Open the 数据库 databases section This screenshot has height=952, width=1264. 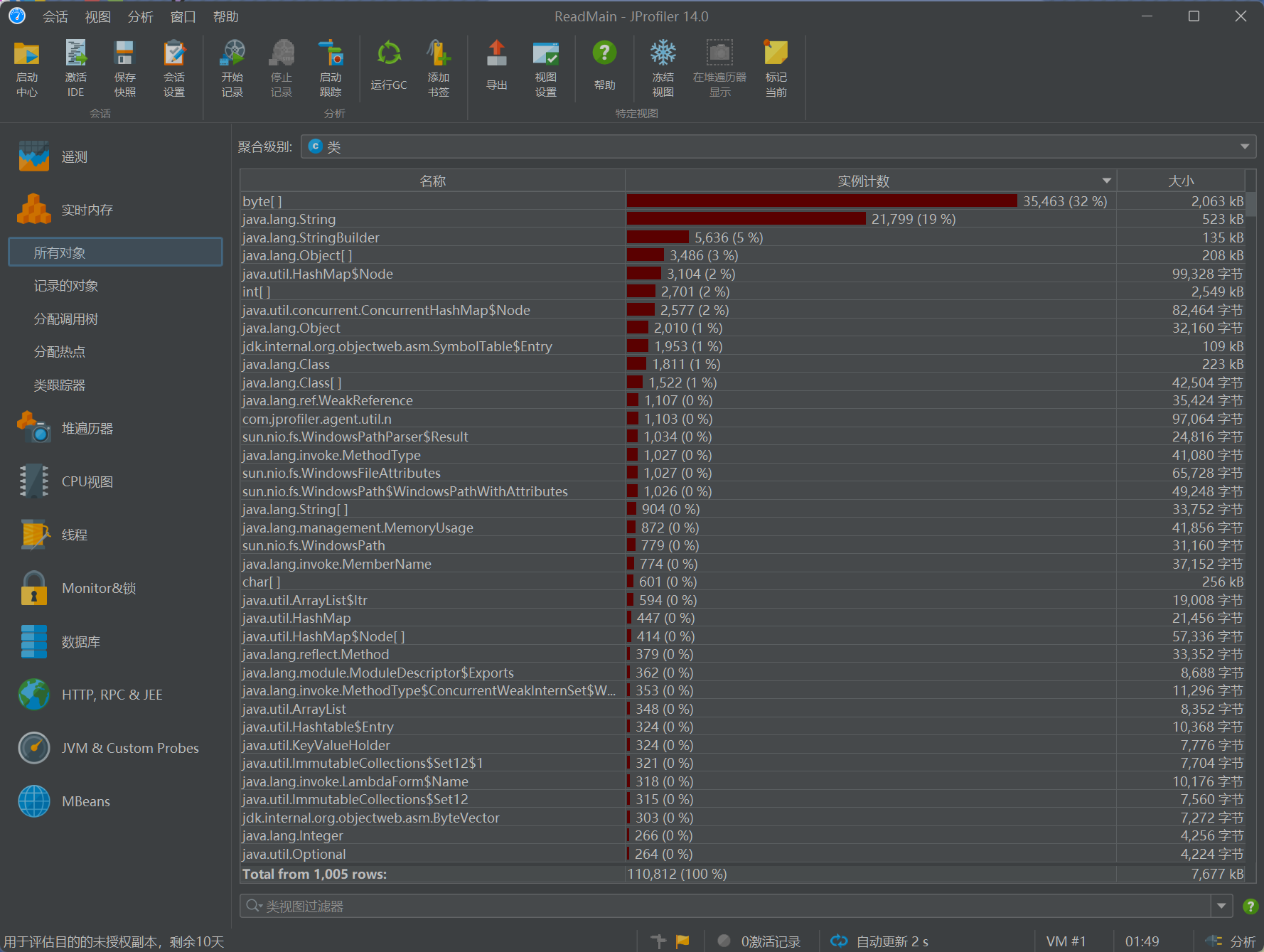(60, 642)
